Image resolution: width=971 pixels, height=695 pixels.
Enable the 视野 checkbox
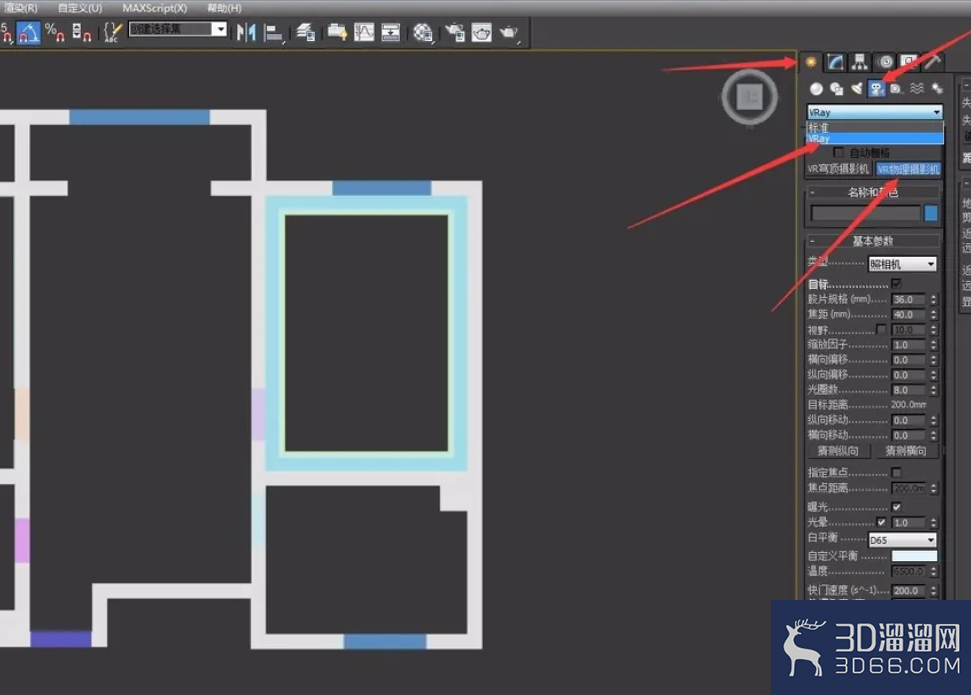tap(881, 330)
